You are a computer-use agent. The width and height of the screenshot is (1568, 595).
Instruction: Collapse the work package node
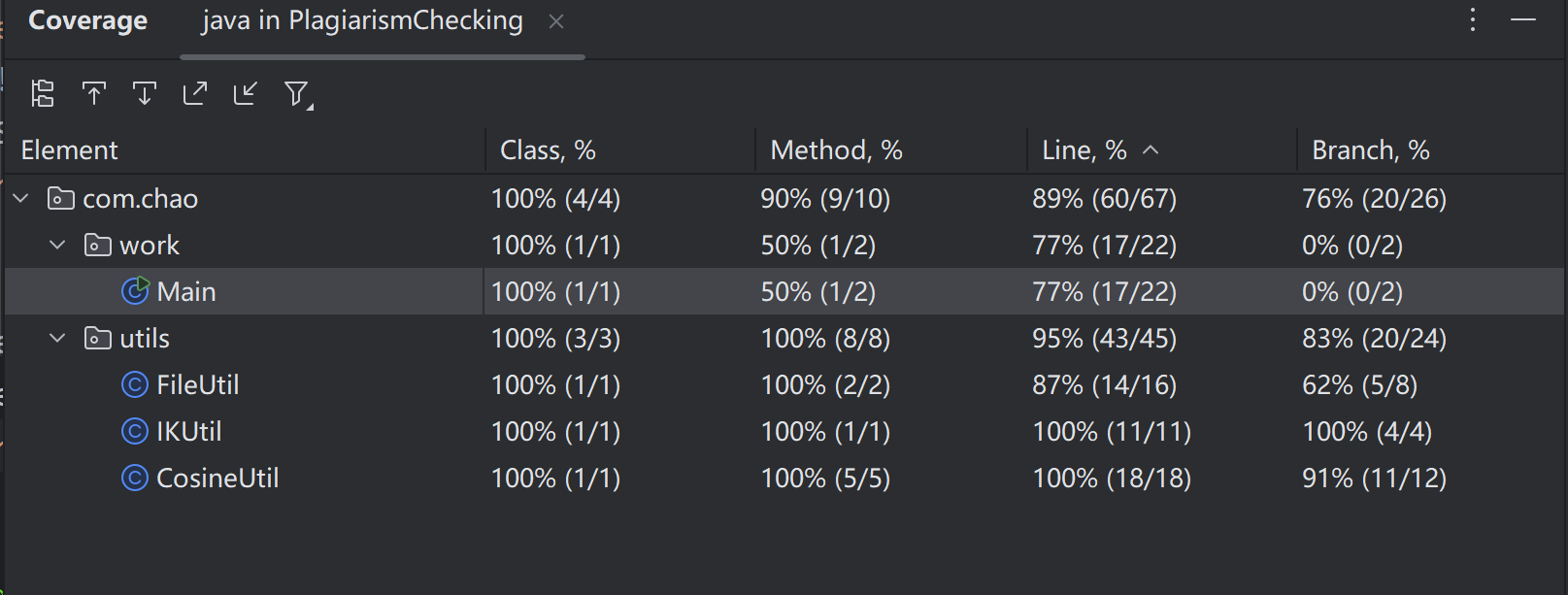[58, 245]
